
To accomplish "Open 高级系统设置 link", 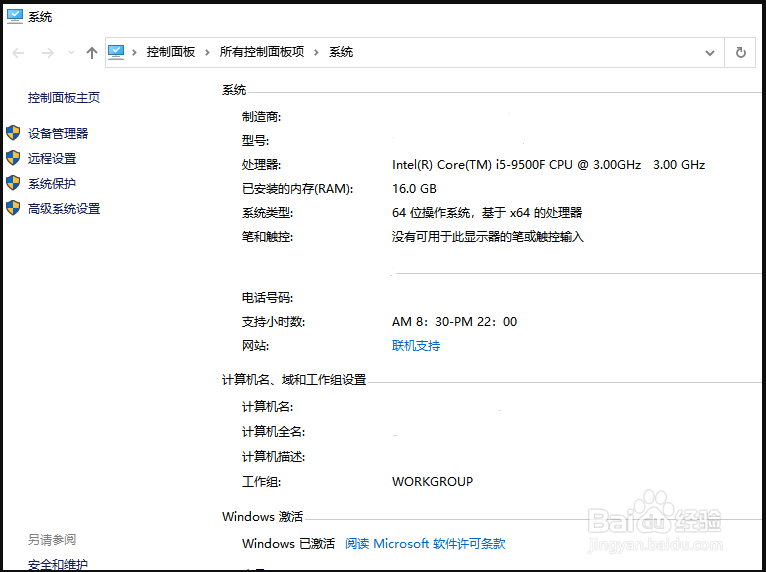I will pyautogui.click(x=64, y=209).
